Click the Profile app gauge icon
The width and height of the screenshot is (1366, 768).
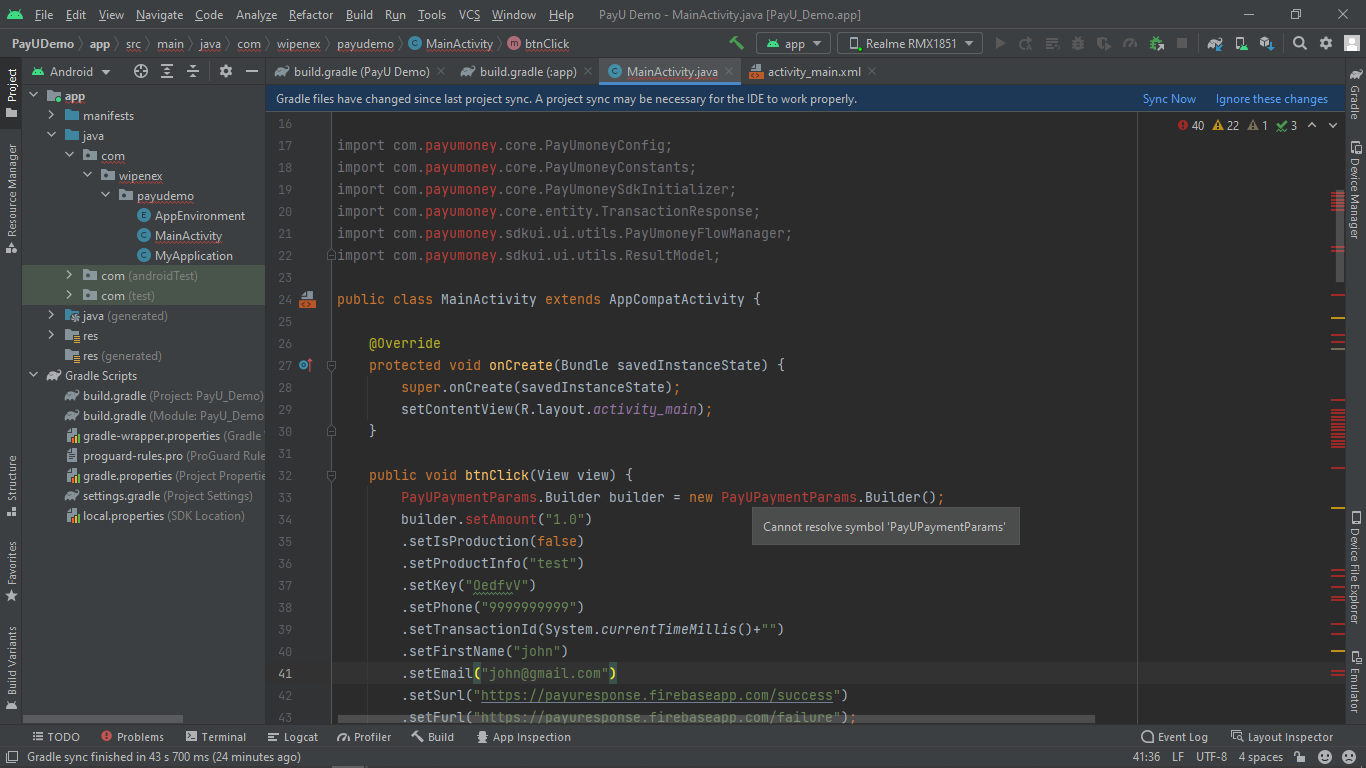point(1130,43)
